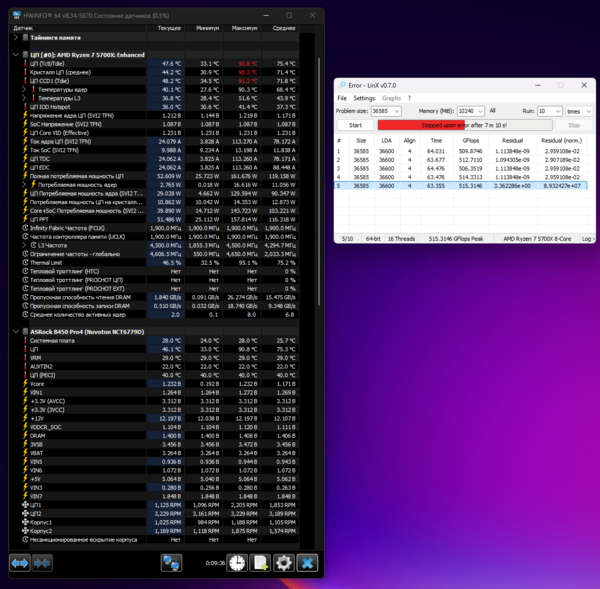
Task: Expand Температуры L3 subtree
Action: pyautogui.click(x=24, y=98)
